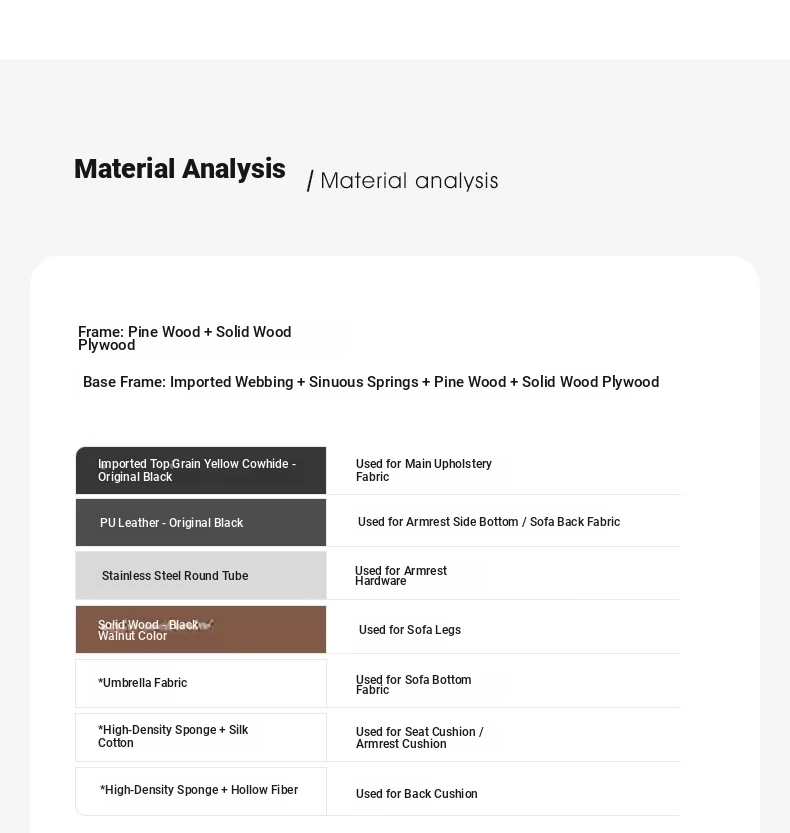This screenshot has height=833, width=790.
Task: Click High-Density Sponge + Hollow Fiber cell
Action: 201,791
